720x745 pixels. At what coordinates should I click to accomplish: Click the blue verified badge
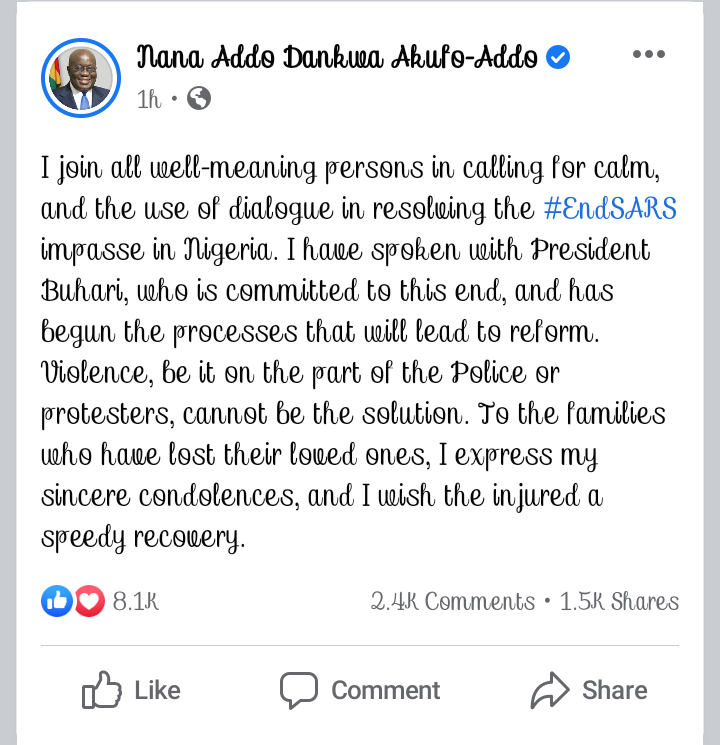tap(558, 58)
